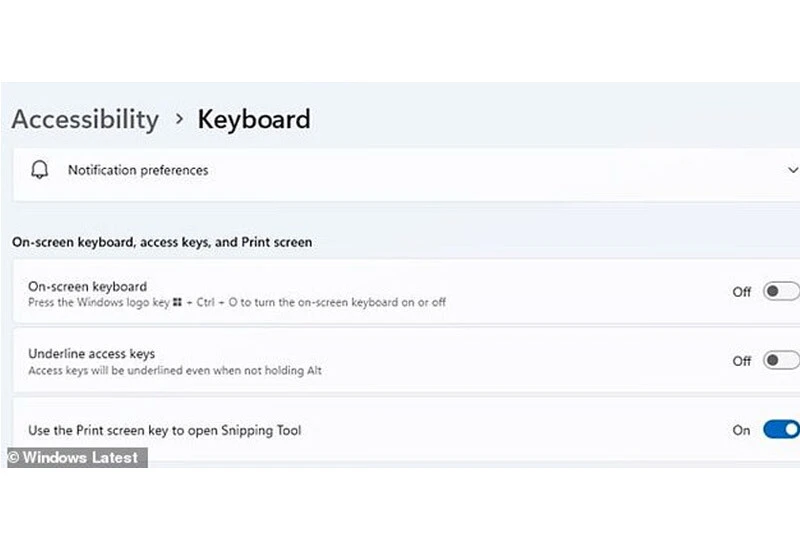This screenshot has height=551, width=800.
Task: Click Off label beside Underline access keys
Action: 741,360
